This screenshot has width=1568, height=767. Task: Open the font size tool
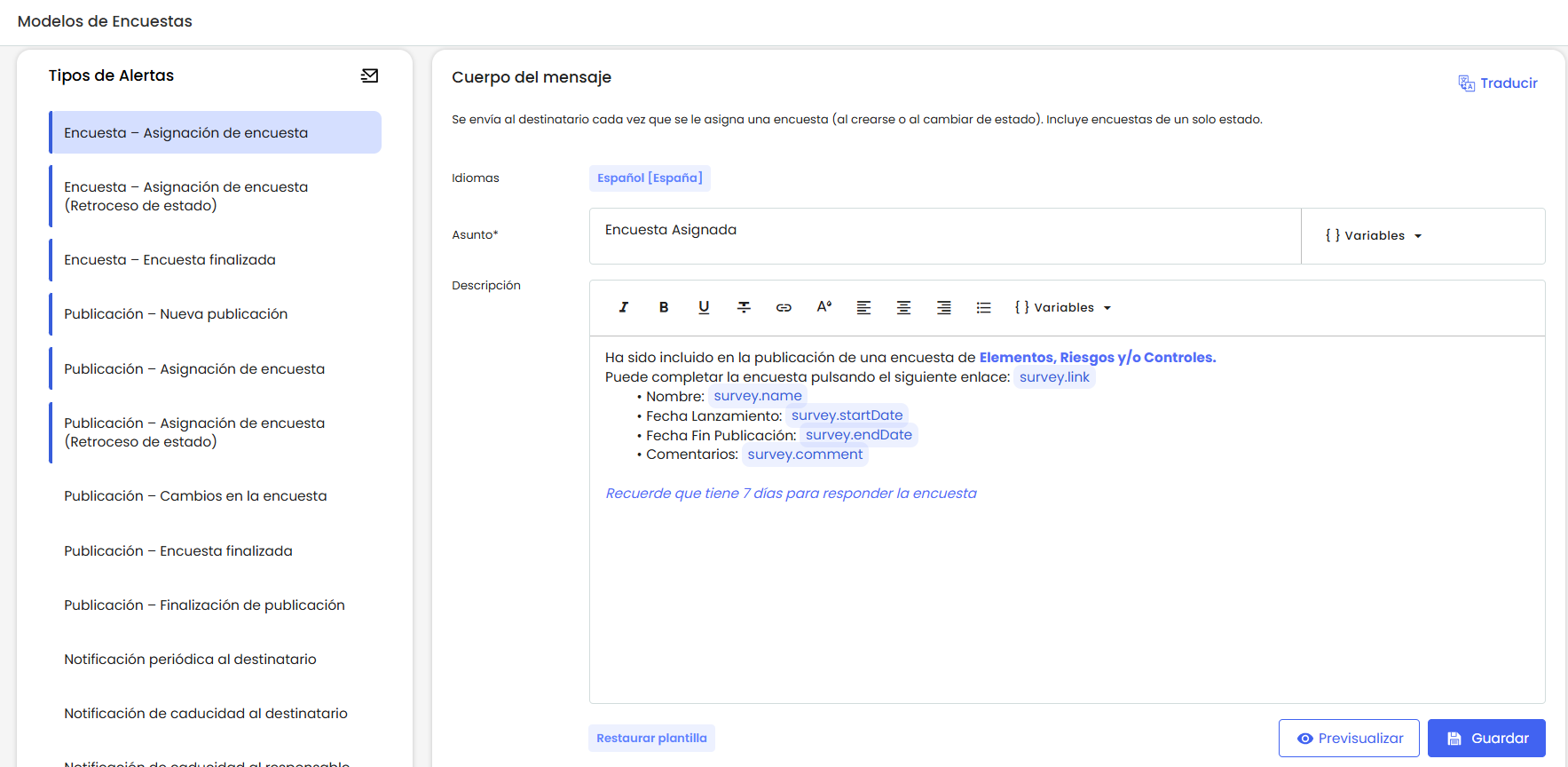pyautogui.click(x=823, y=307)
